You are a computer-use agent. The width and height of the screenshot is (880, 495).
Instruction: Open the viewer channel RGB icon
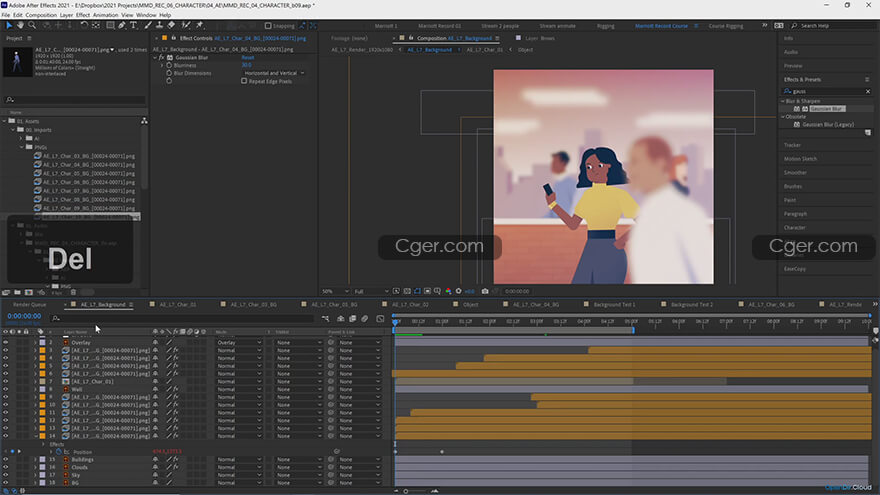pyautogui.click(x=448, y=291)
